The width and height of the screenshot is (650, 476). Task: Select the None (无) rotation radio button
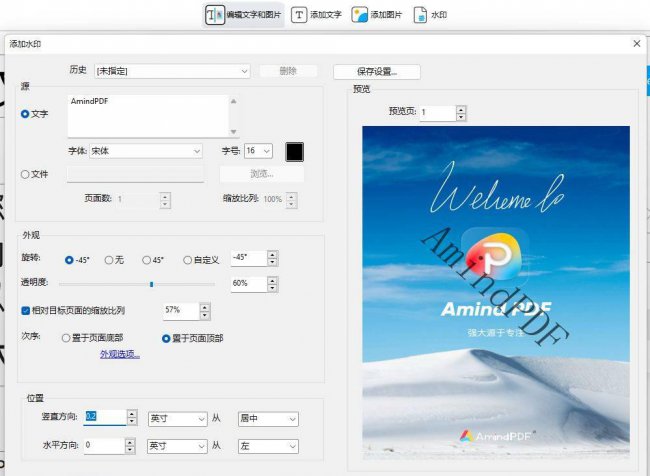click(x=109, y=260)
